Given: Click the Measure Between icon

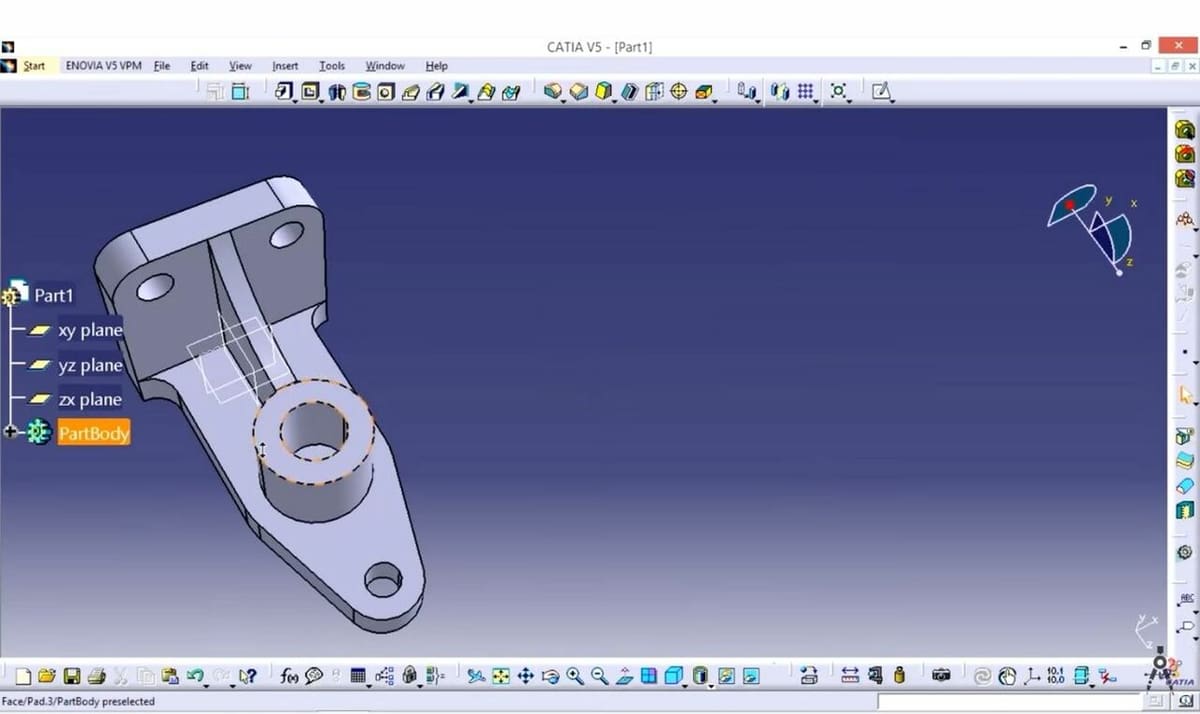Looking at the screenshot, I should pyautogui.click(x=850, y=676).
